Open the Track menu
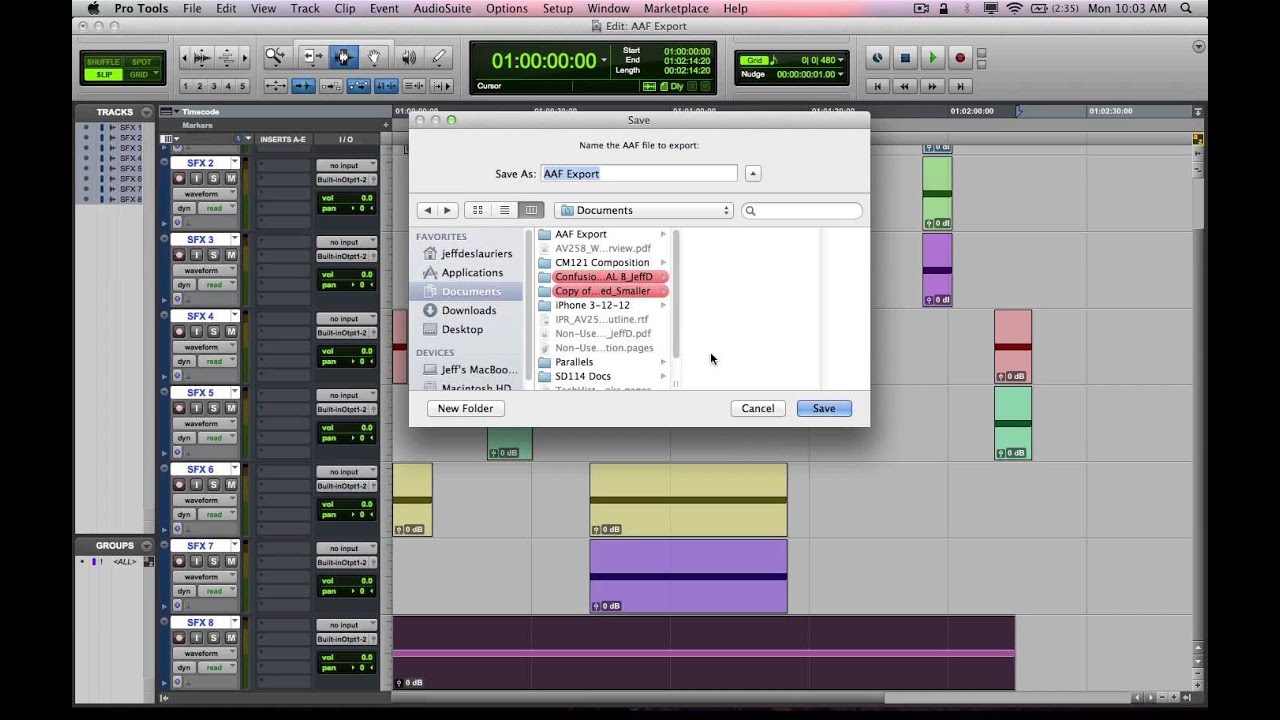The height and width of the screenshot is (720, 1280). [305, 8]
